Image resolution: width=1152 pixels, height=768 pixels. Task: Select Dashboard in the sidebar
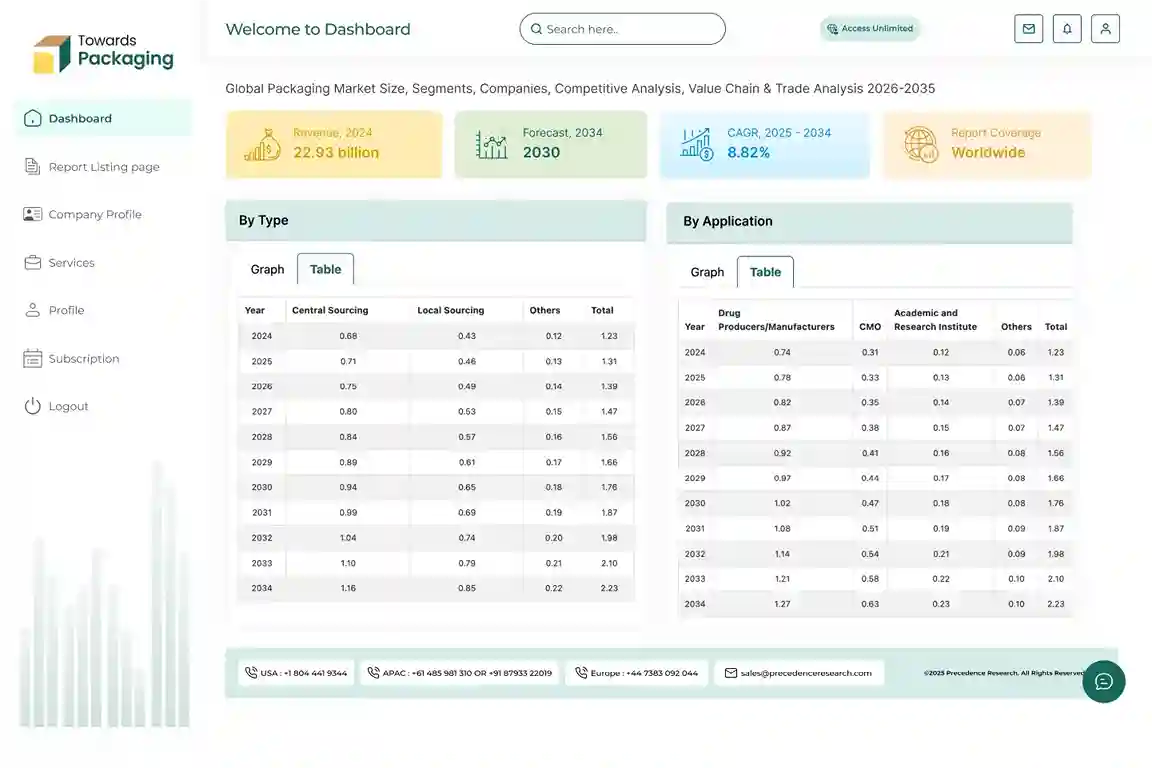[80, 118]
